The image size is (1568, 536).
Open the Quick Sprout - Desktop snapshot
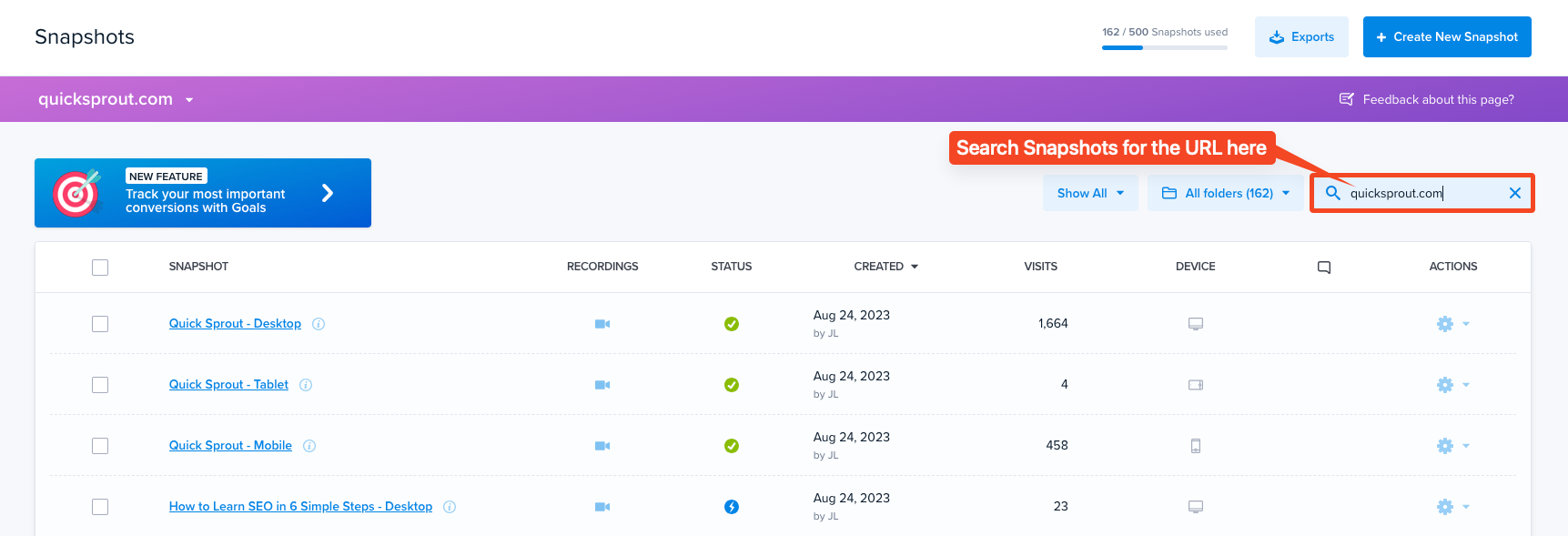(235, 324)
